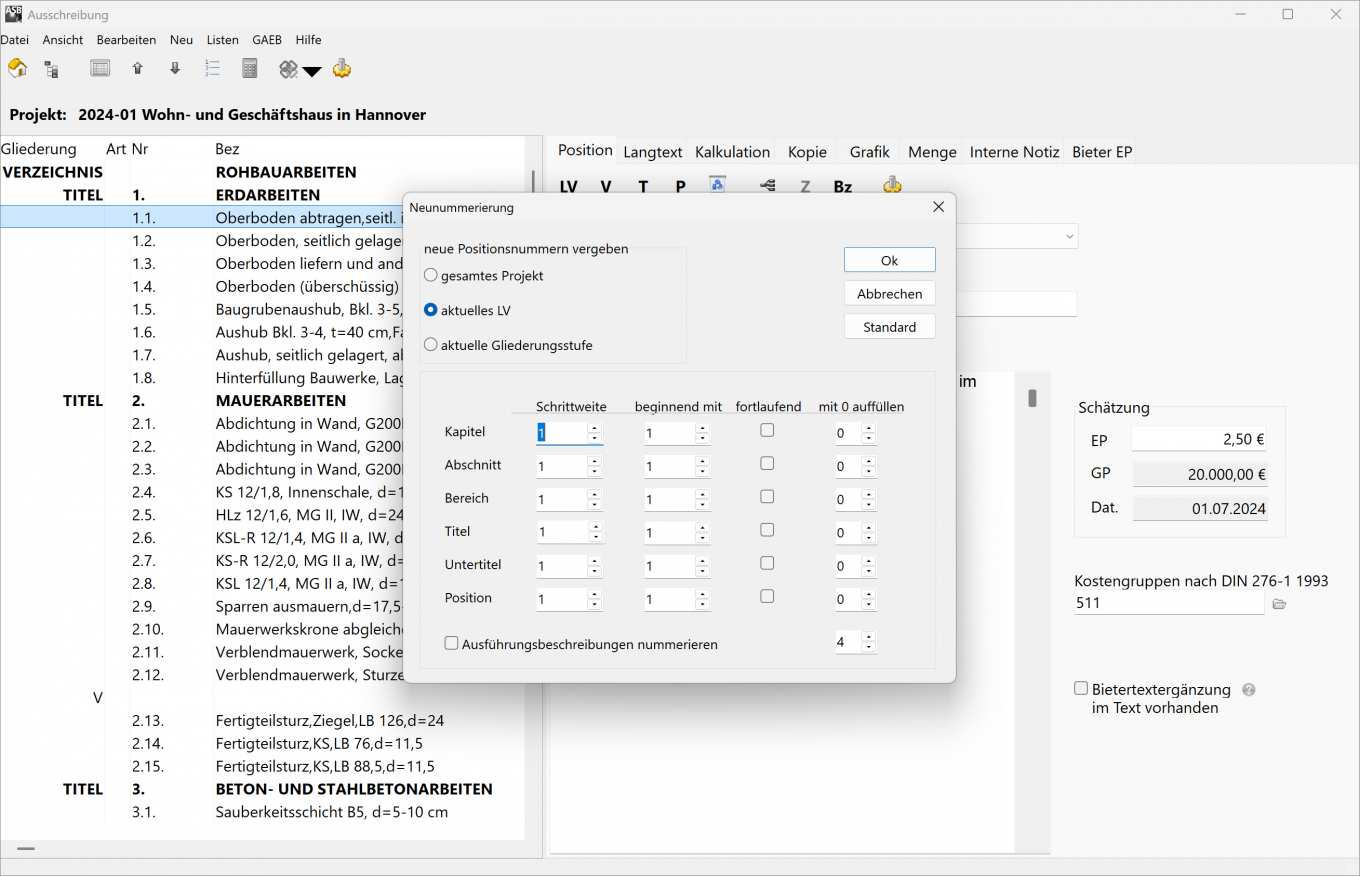Click the V insert icon

[x=606, y=186]
